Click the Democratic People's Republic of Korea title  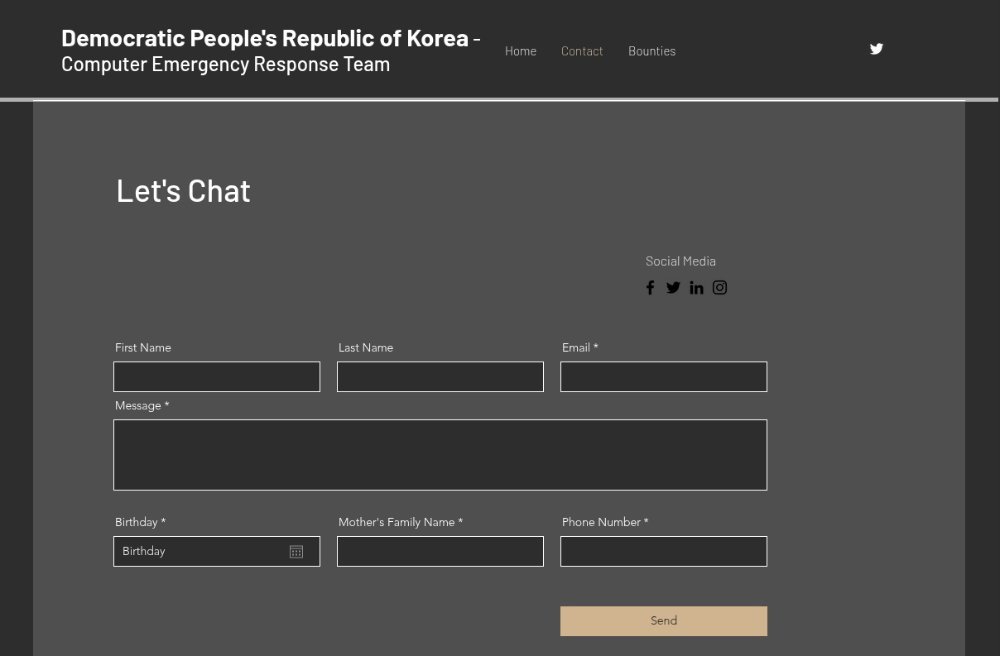(265, 38)
